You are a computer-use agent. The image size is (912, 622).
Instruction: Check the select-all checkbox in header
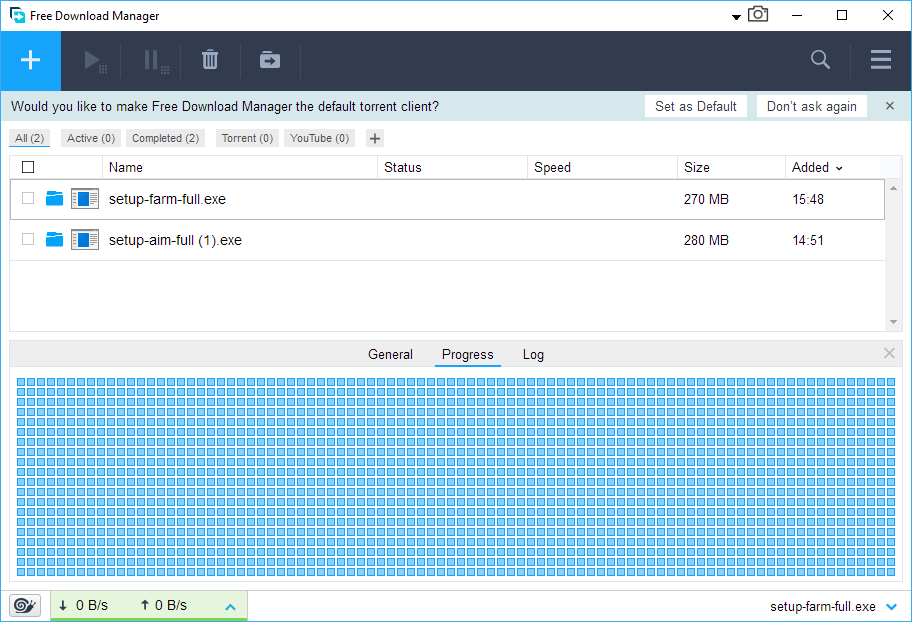28,168
